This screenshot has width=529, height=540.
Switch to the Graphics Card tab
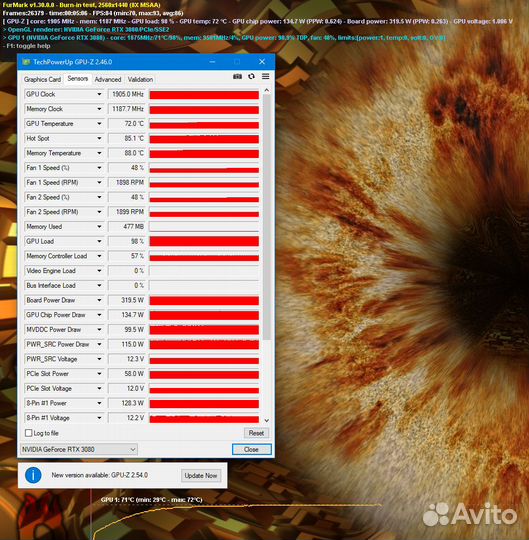[42, 80]
